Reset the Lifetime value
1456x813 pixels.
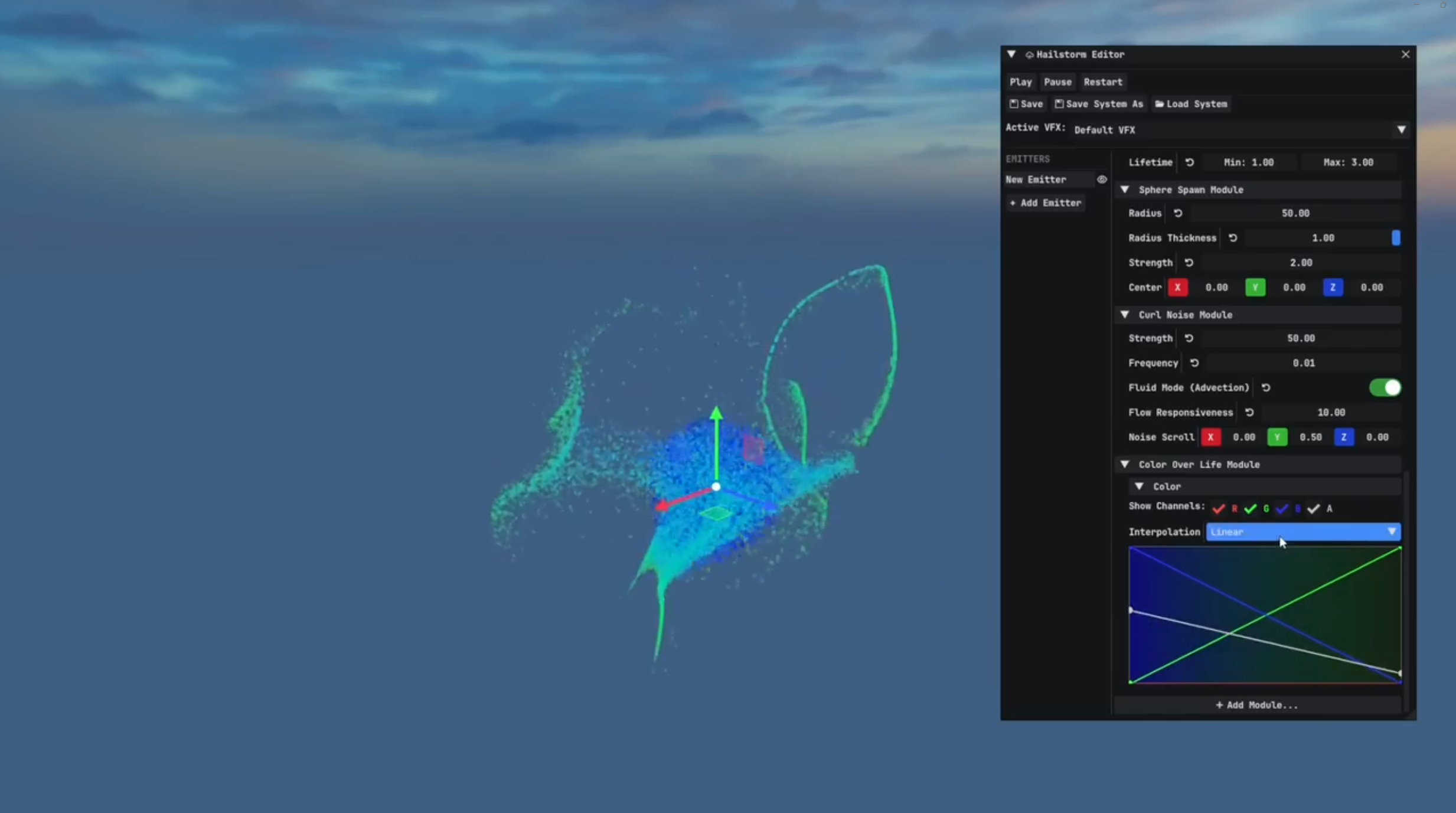(1189, 162)
